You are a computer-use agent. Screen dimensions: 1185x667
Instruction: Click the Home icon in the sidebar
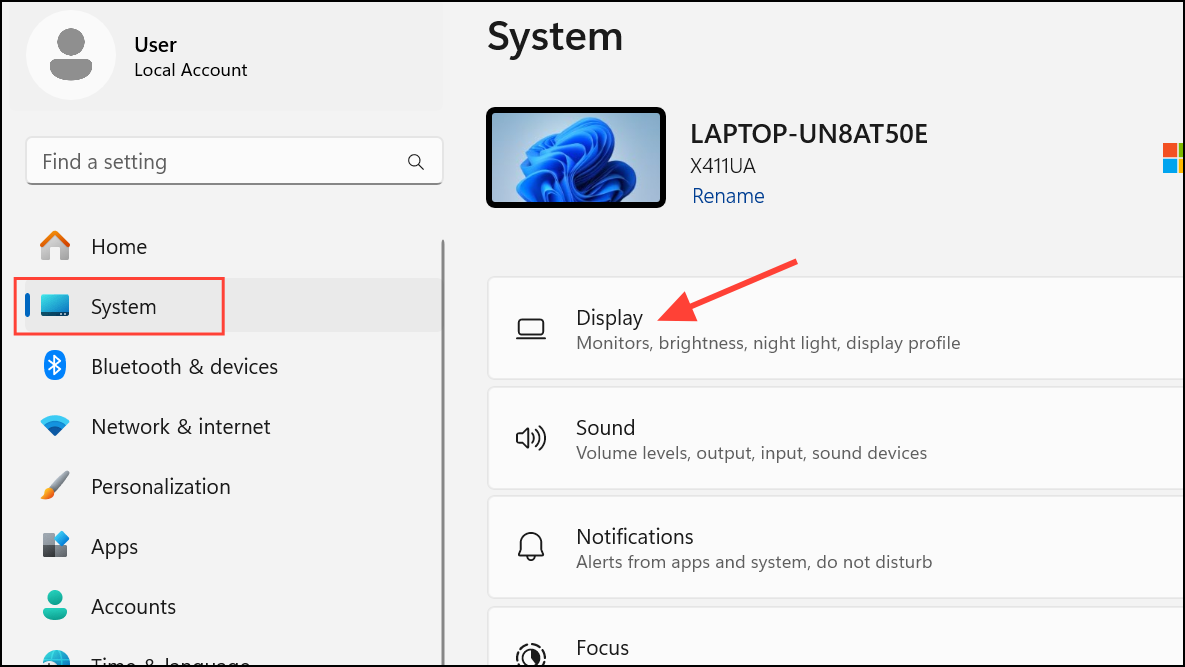click(53, 246)
